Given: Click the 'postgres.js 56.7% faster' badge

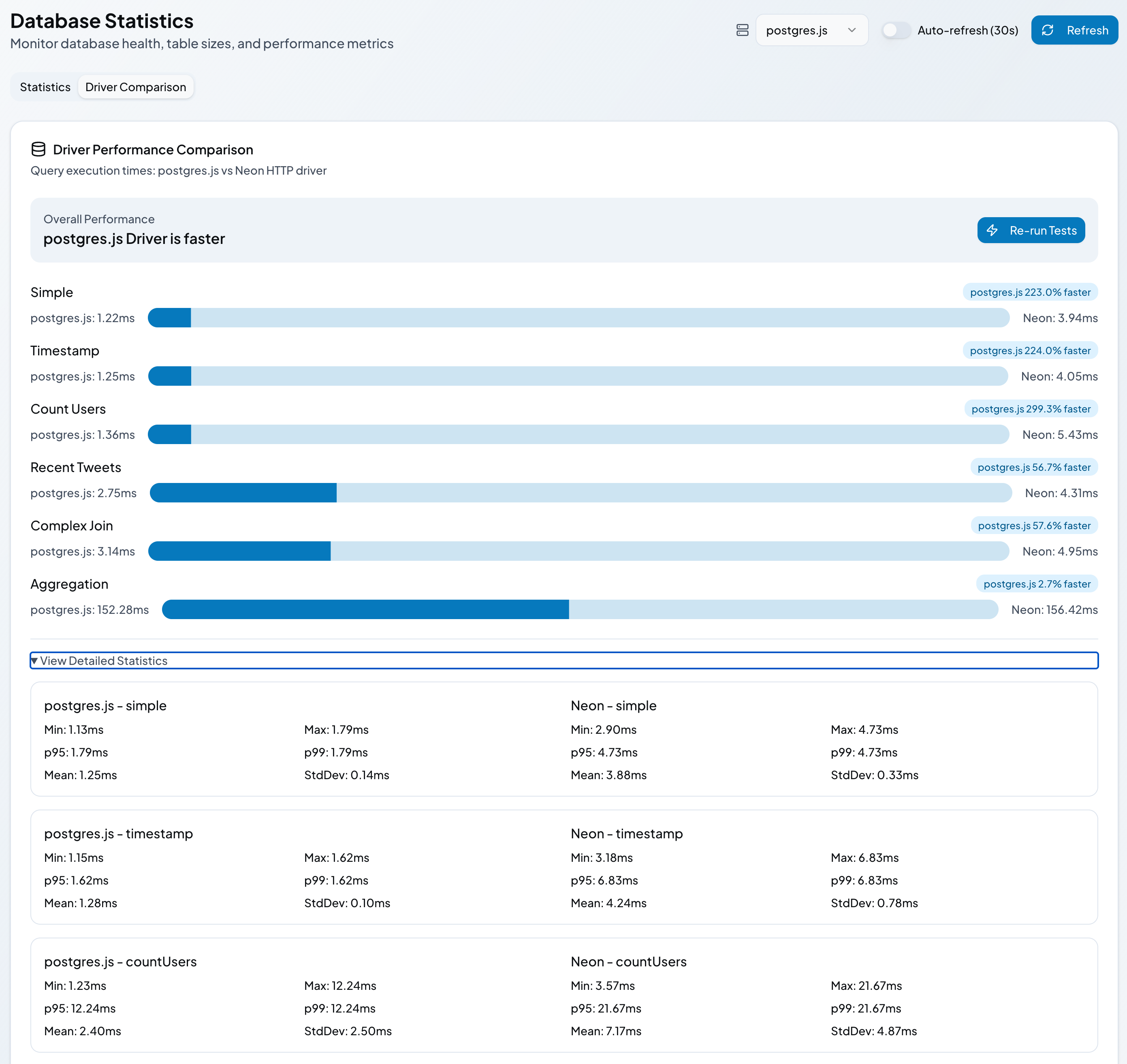Looking at the screenshot, I should coord(1034,467).
